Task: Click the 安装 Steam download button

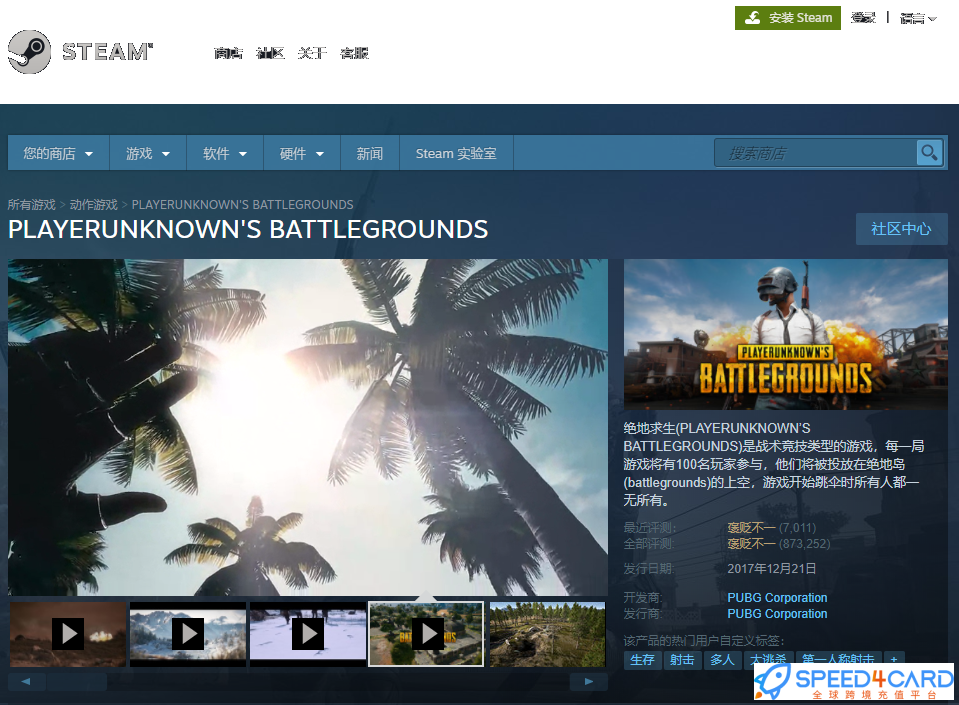Action: click(788, 18)
